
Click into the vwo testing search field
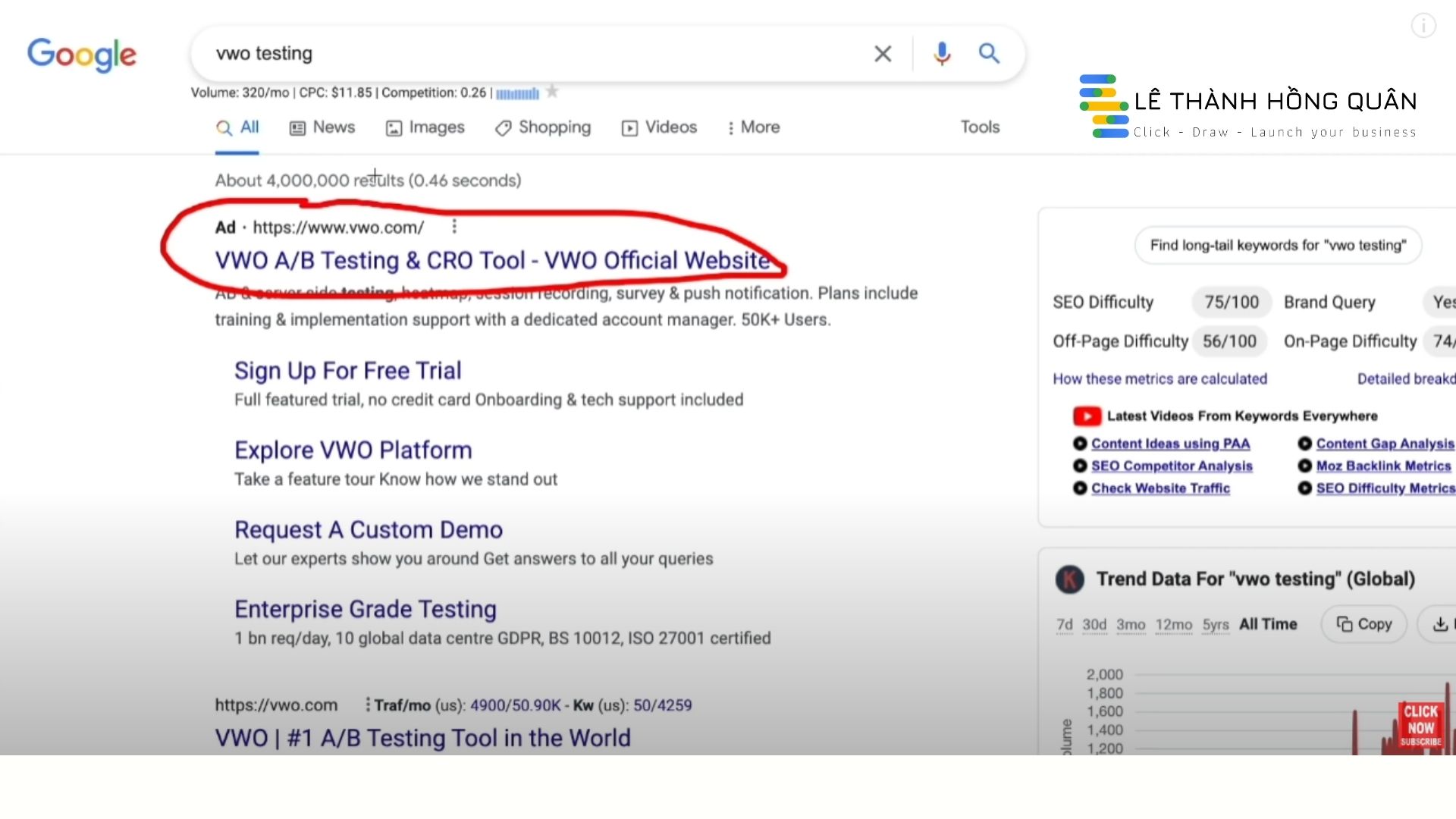pyautogui.click(x=531, y=54)
